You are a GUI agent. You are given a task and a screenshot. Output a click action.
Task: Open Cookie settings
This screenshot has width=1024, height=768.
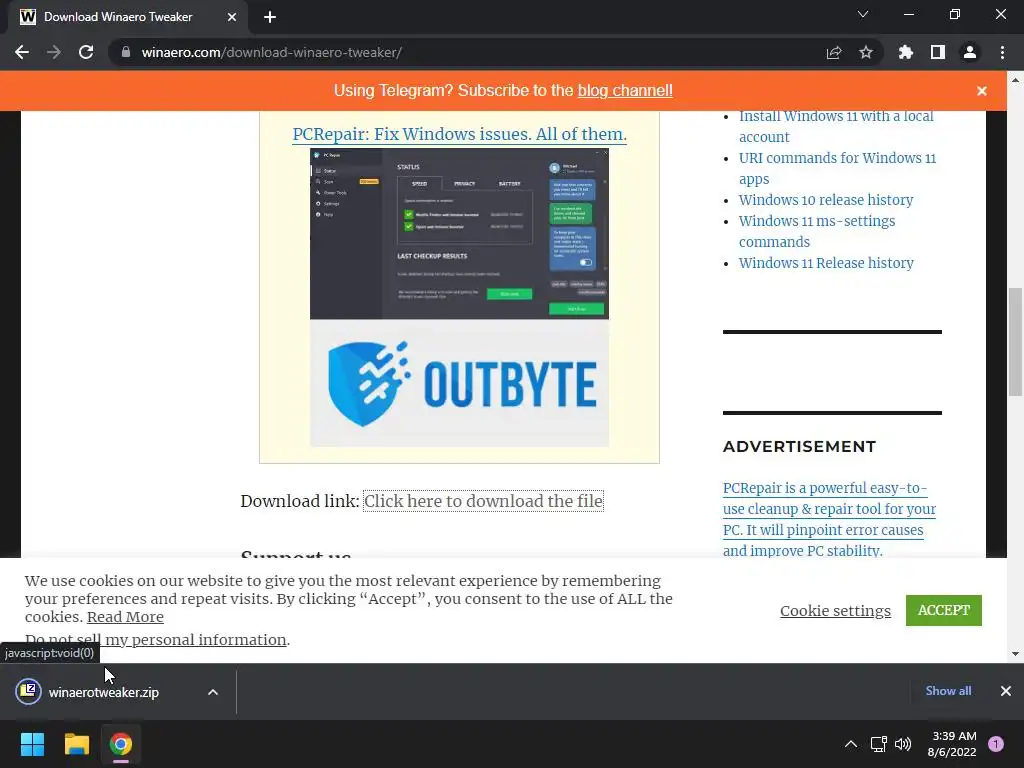pos(835,611)
